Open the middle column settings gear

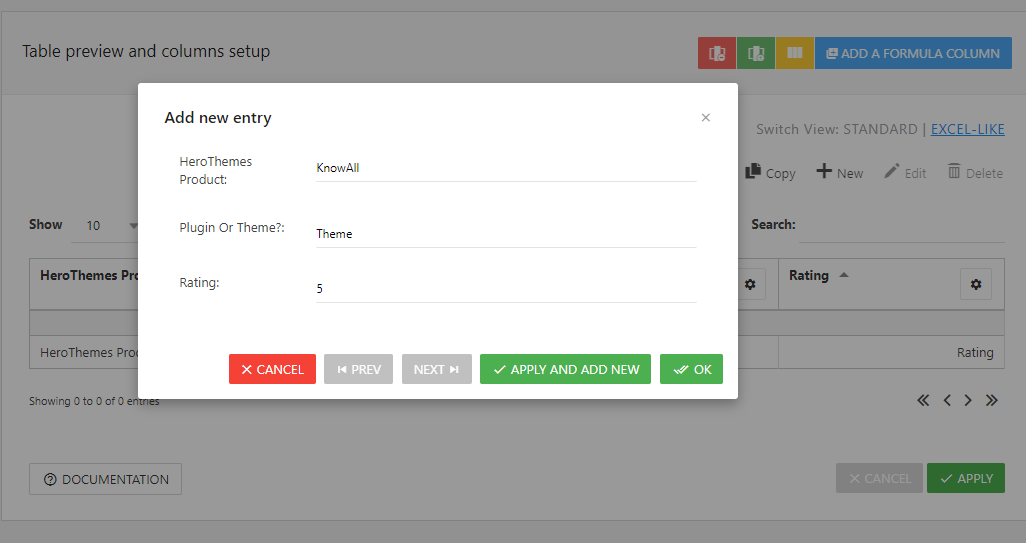tap(751, 284)
